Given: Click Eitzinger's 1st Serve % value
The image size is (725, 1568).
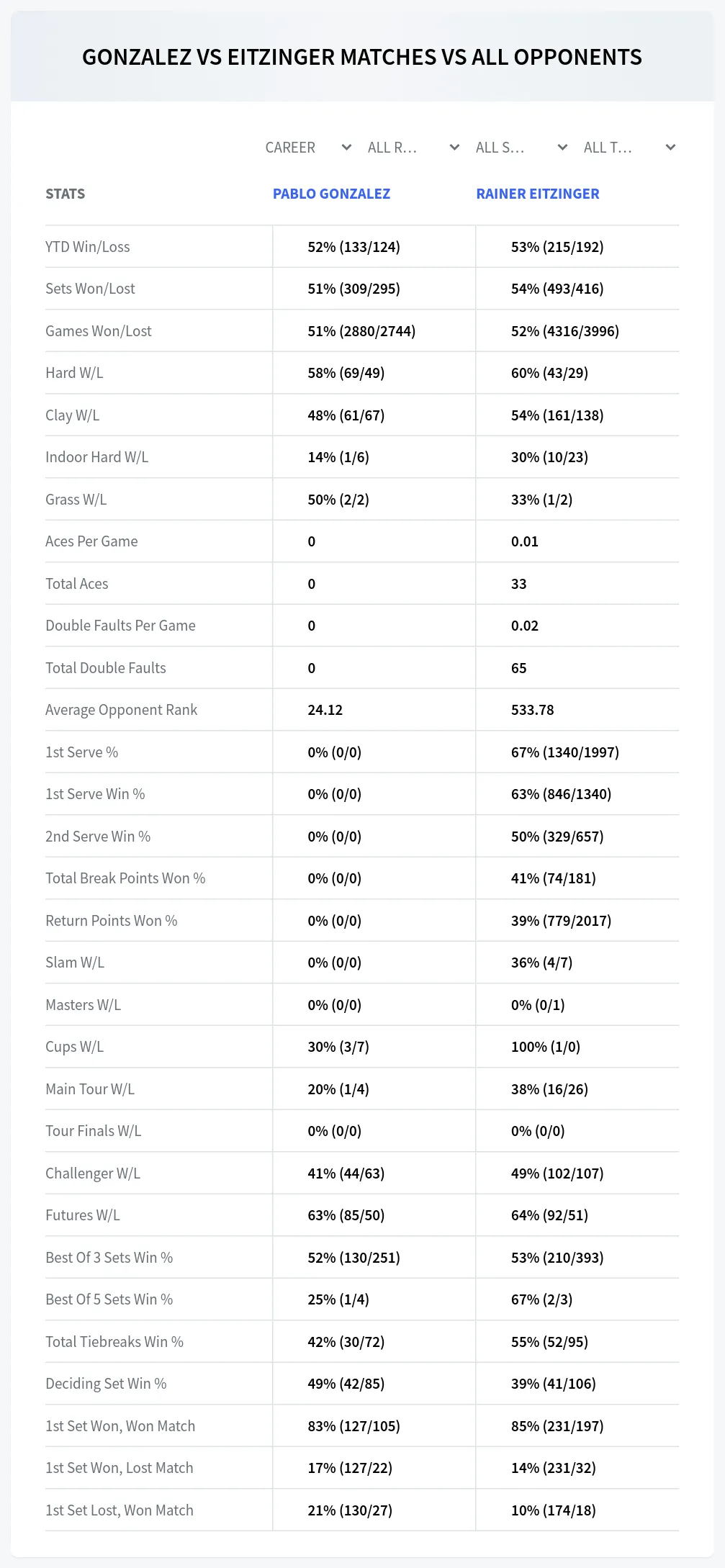Looking at the screenshot, I should click(565, 752).
